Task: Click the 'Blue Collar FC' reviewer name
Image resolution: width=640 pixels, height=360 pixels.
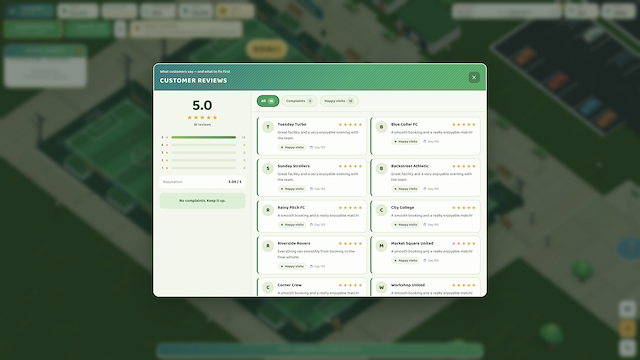Action: pos(404,124)
